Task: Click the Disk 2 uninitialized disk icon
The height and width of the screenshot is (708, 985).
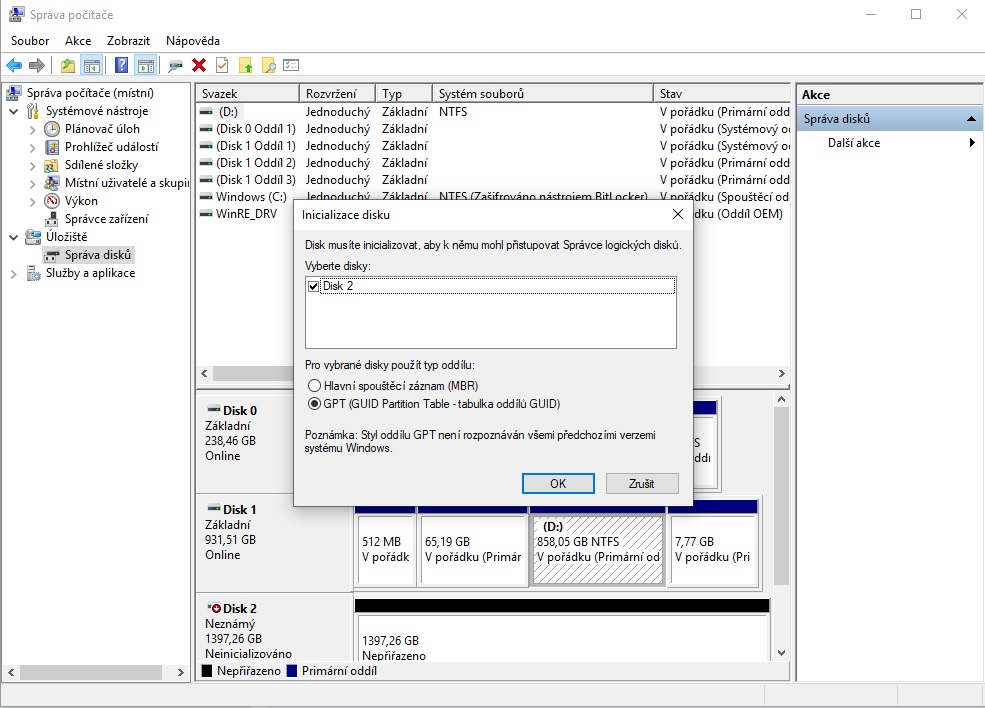Action: pyautogui.click(x=214, y=608)
